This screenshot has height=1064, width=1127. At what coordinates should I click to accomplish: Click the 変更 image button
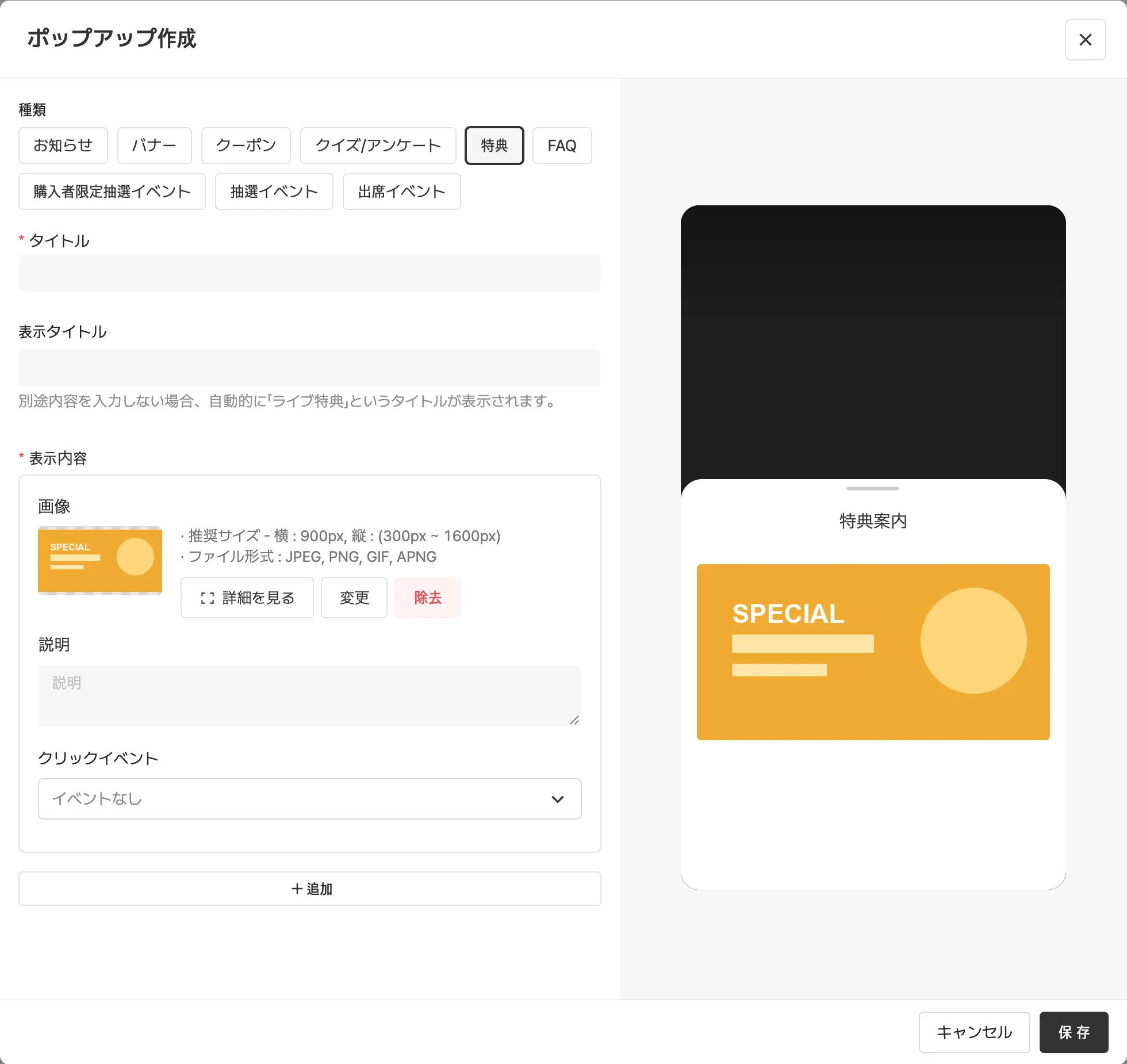click(354, 598)
